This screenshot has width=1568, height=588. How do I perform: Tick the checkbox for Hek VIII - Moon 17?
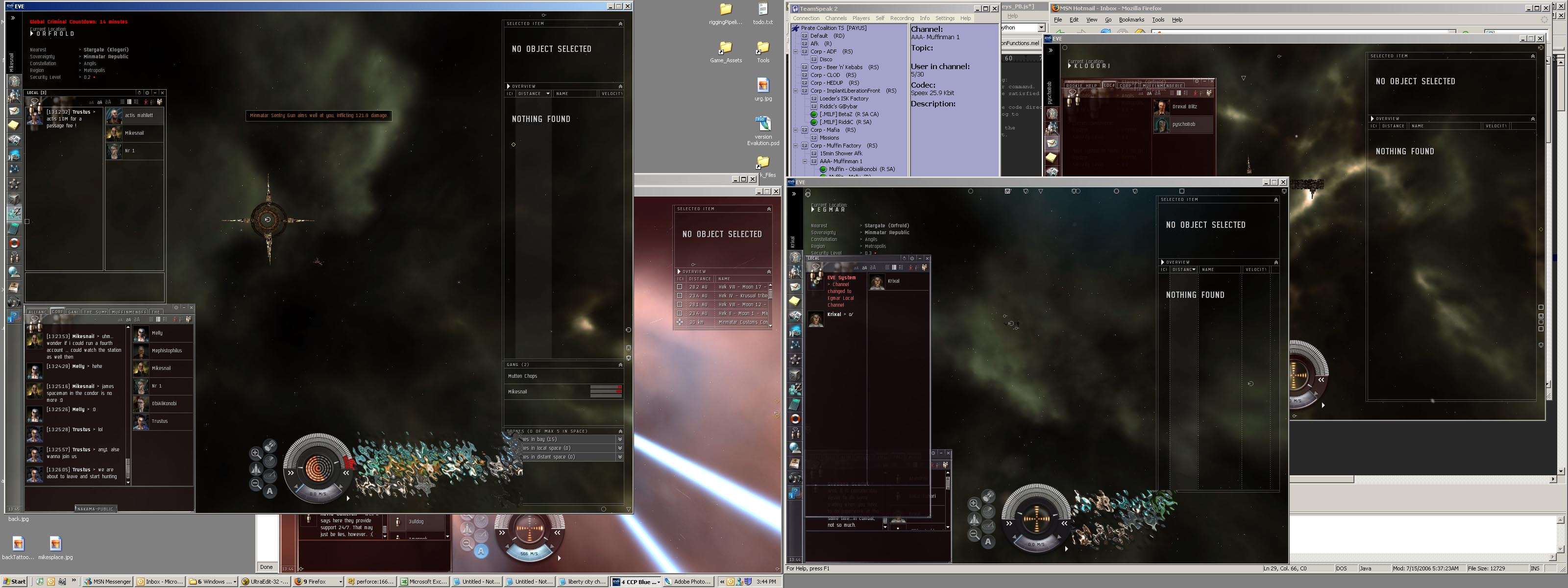(680, 287)
